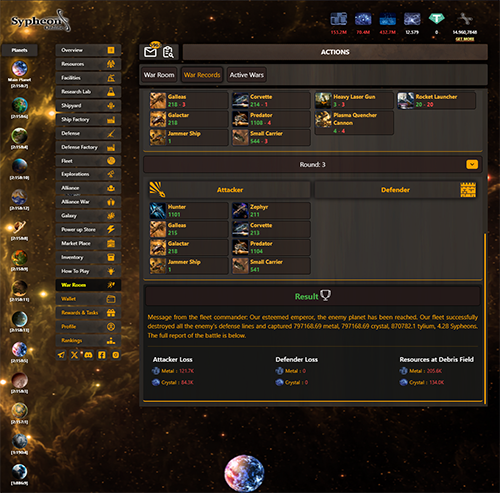The image size is (500, 493).
Task: Open the report search clipboard icon
Action: coord(168,52)
